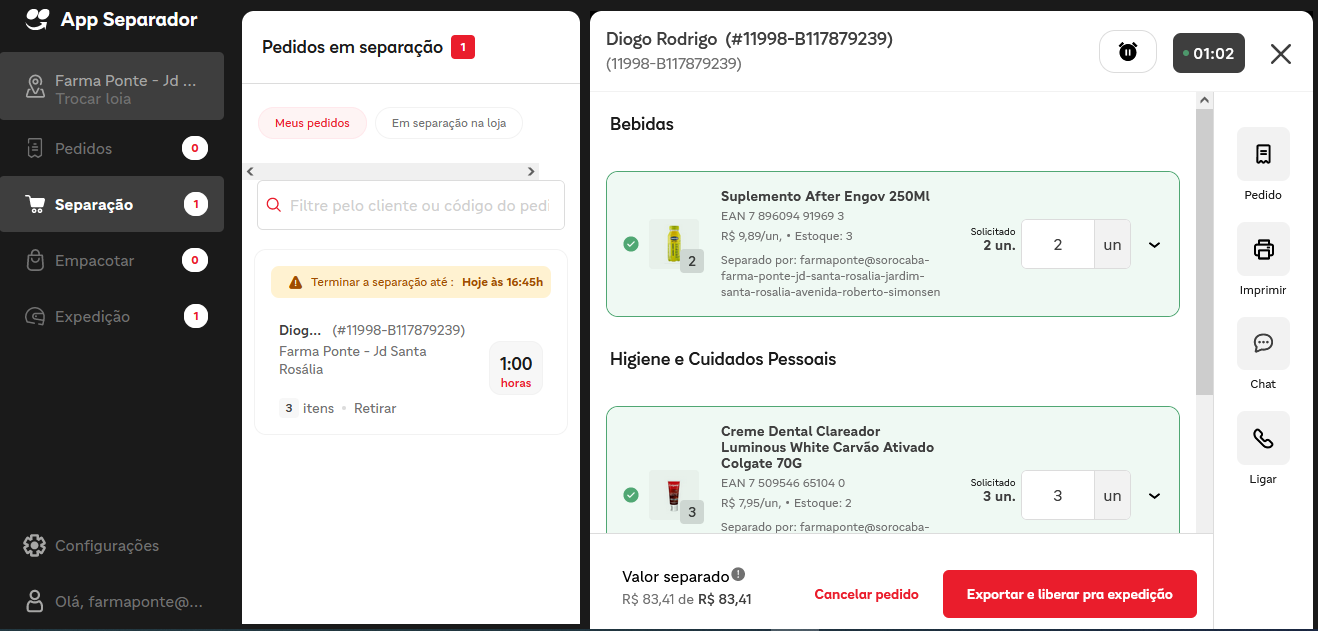Click the Pedido receipt icon
1318x631 pixels.
pos(1263,154)
